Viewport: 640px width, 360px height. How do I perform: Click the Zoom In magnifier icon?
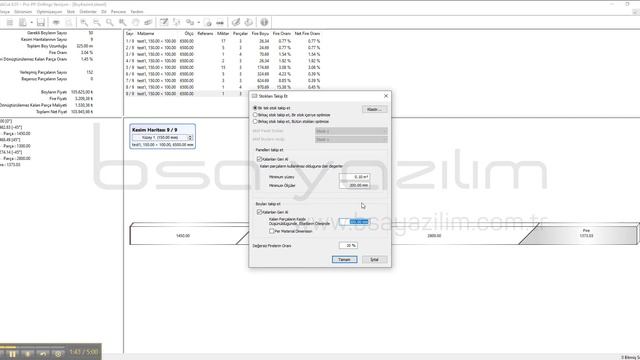point(84,22)
